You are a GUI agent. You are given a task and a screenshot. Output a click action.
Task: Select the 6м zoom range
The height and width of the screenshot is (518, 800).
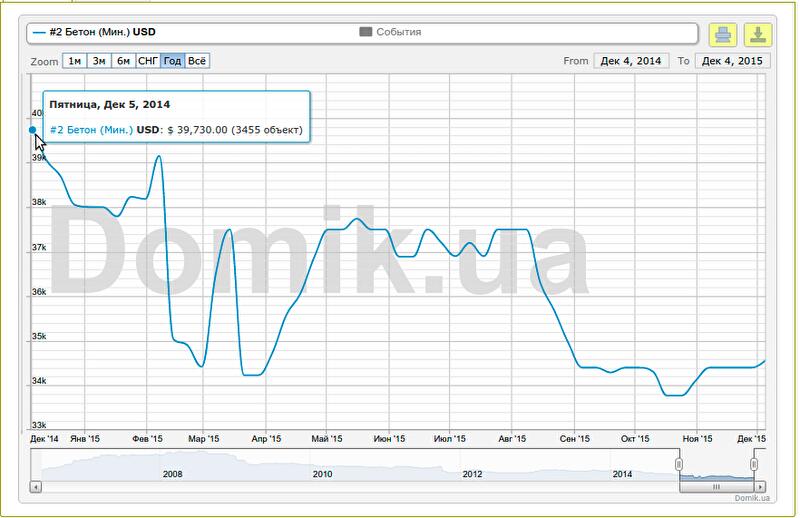pos(123,61)
